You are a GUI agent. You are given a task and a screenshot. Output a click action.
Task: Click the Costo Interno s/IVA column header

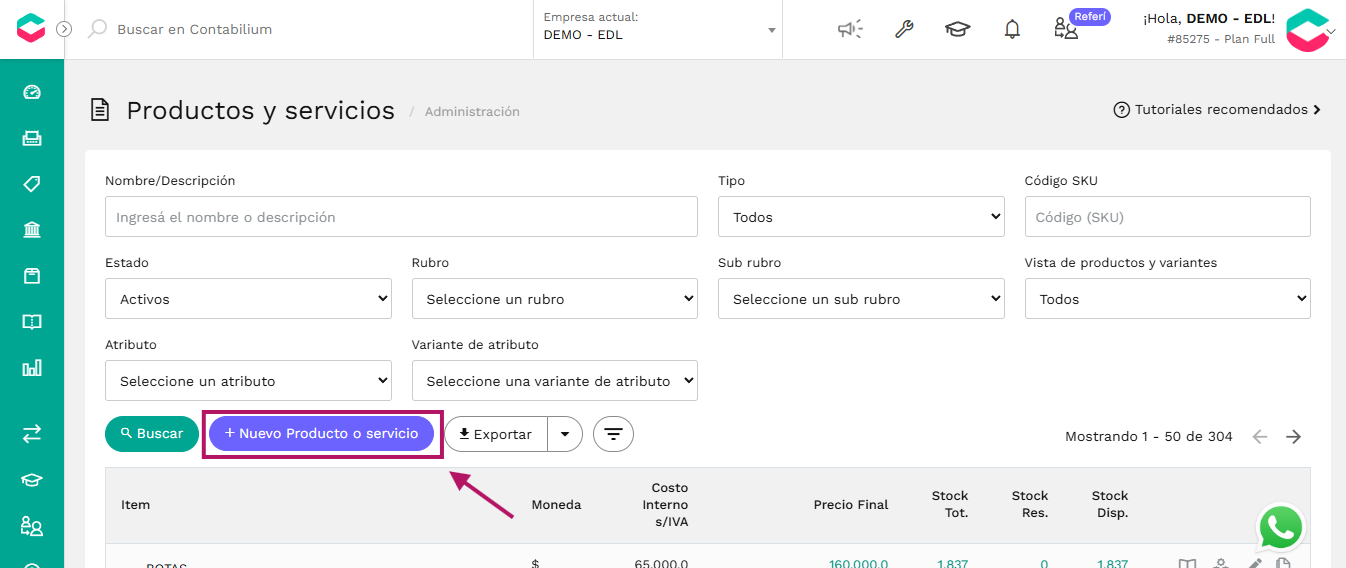click(x=665, y=505)
